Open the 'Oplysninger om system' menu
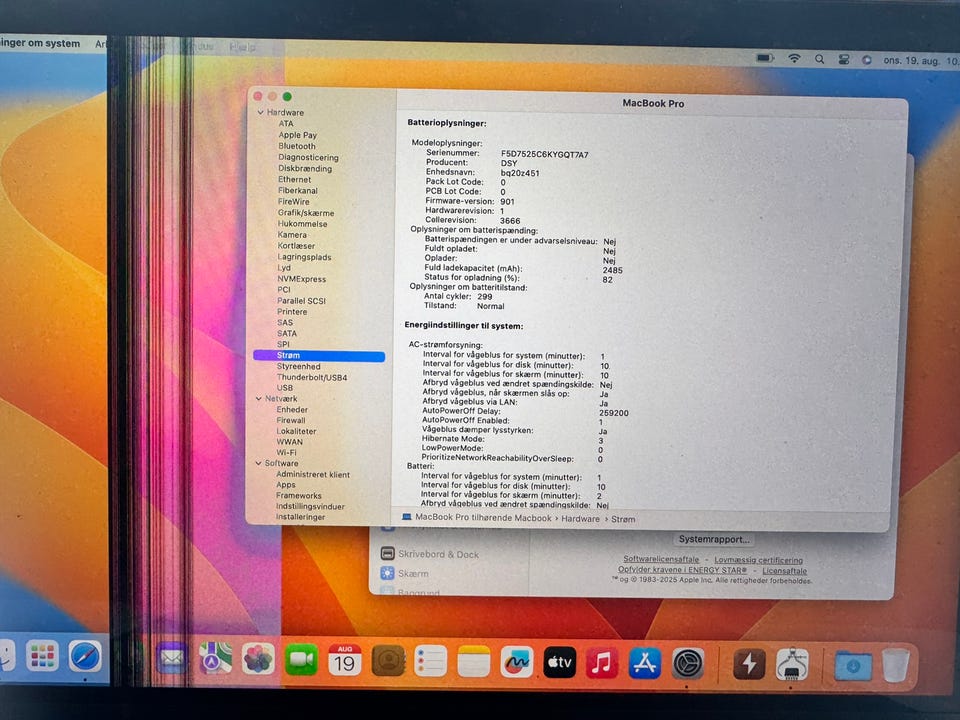This screenshot has width=960, height=720. pyautogui.click(x=40, y=43)
